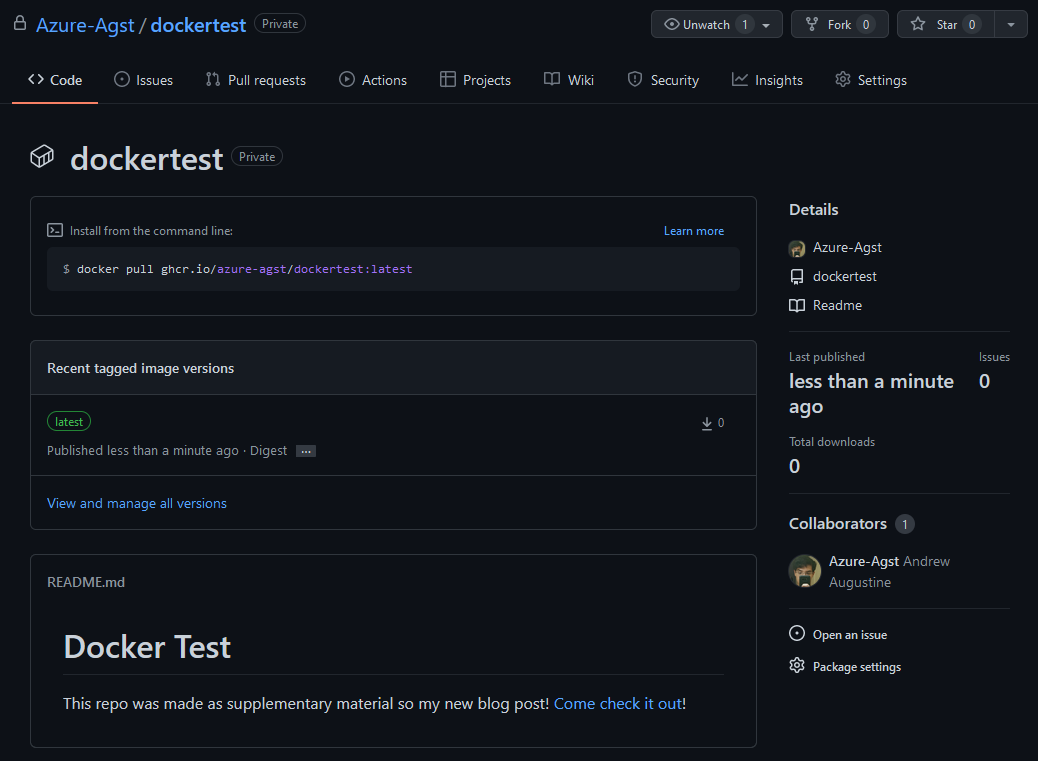Click the Total downloads label
Image resolution: width=1038 pixels, height=761 pixels.
[832, 442]
